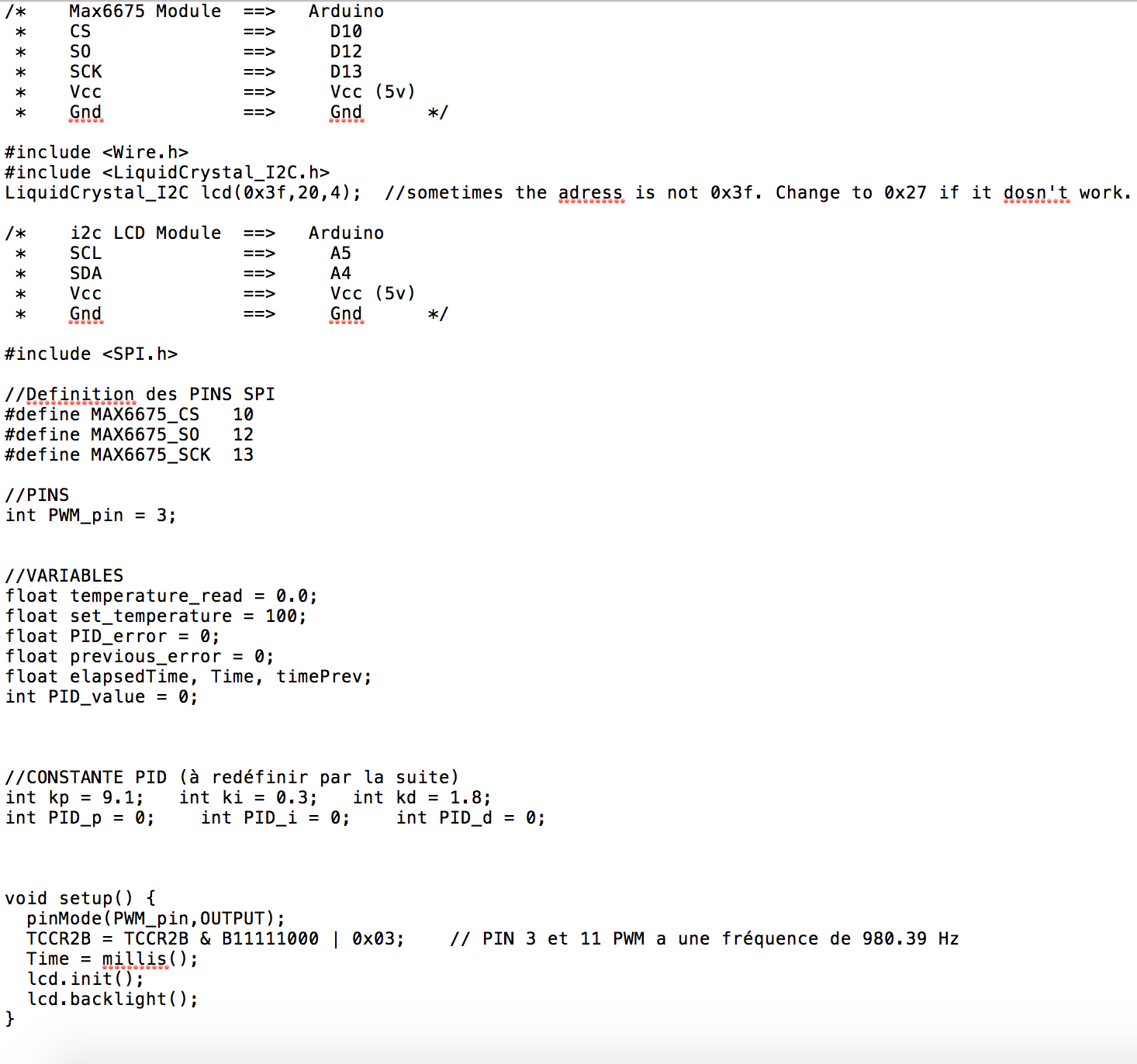This screenshot has width=1137, height=1064.
Task: Click the '#include <SPI.h>' line
Action: click(x=91, y=354)
